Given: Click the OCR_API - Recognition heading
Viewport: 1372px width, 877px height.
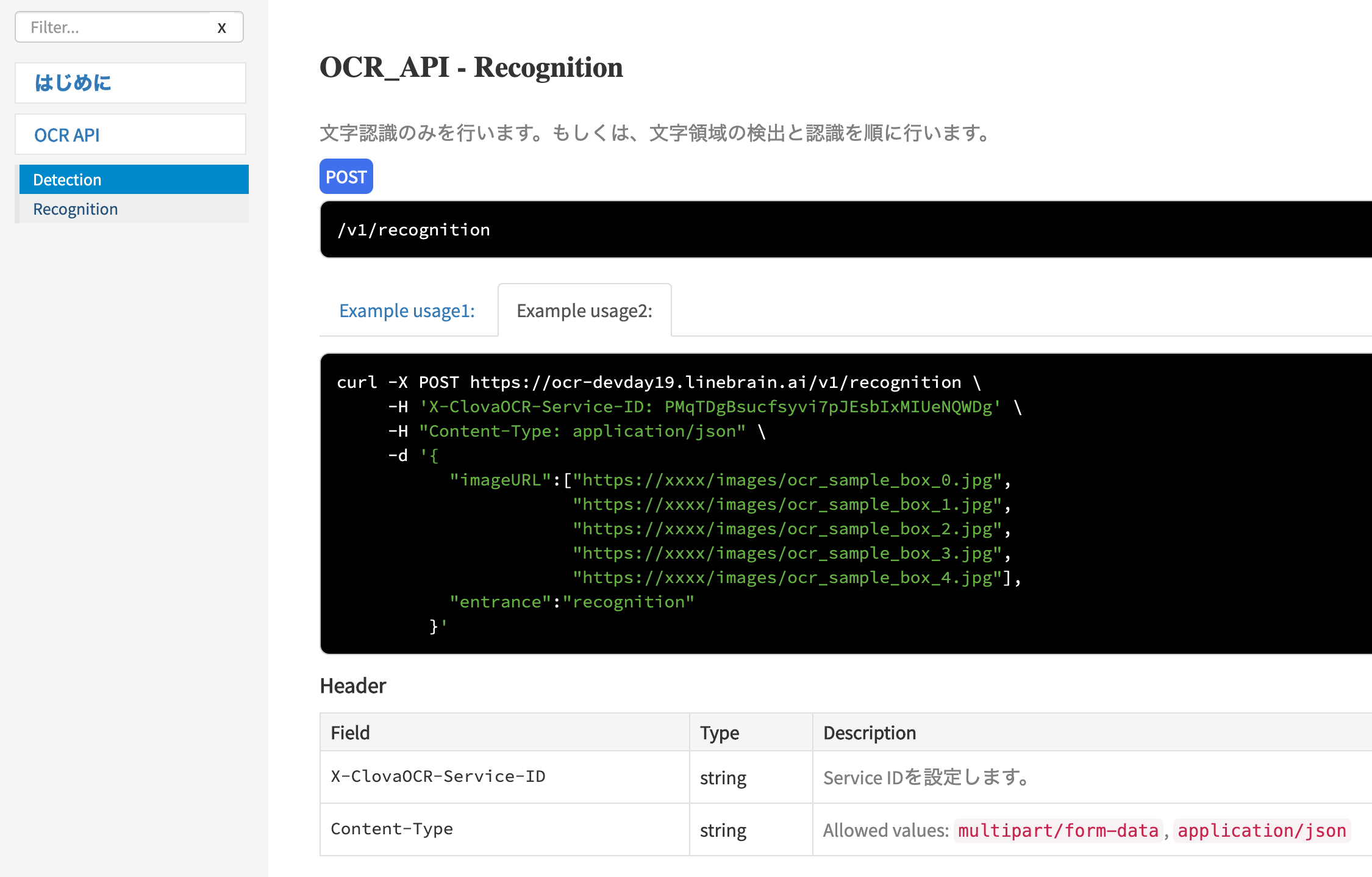Looking at the screenshot, I should click(x=471, y=67).
